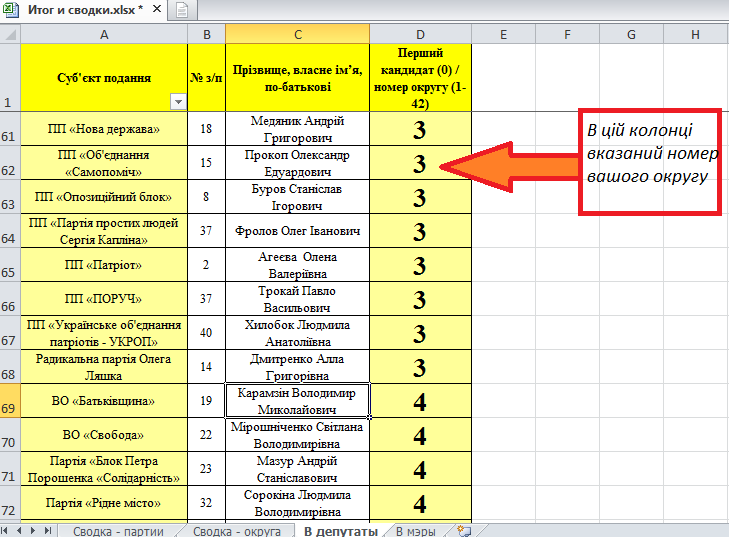Select column B header
Viewport: 729px width, 537px height.
(206, 34)
